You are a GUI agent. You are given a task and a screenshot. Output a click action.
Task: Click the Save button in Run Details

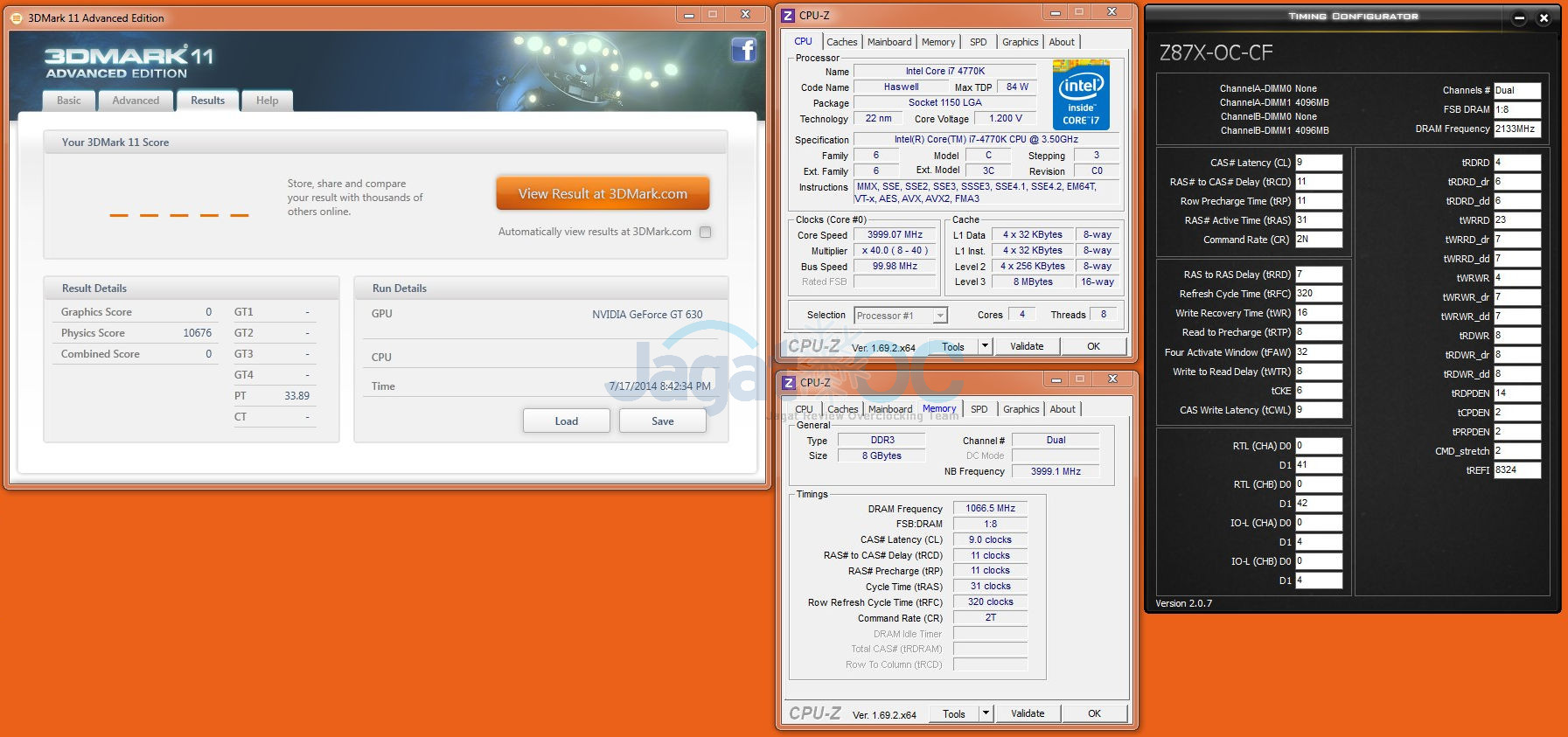click(662, 421)
